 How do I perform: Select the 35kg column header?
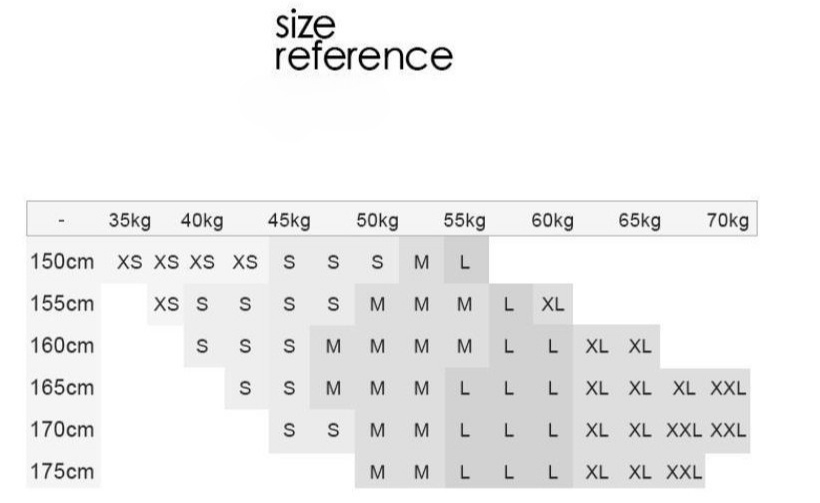pos(129,220)
